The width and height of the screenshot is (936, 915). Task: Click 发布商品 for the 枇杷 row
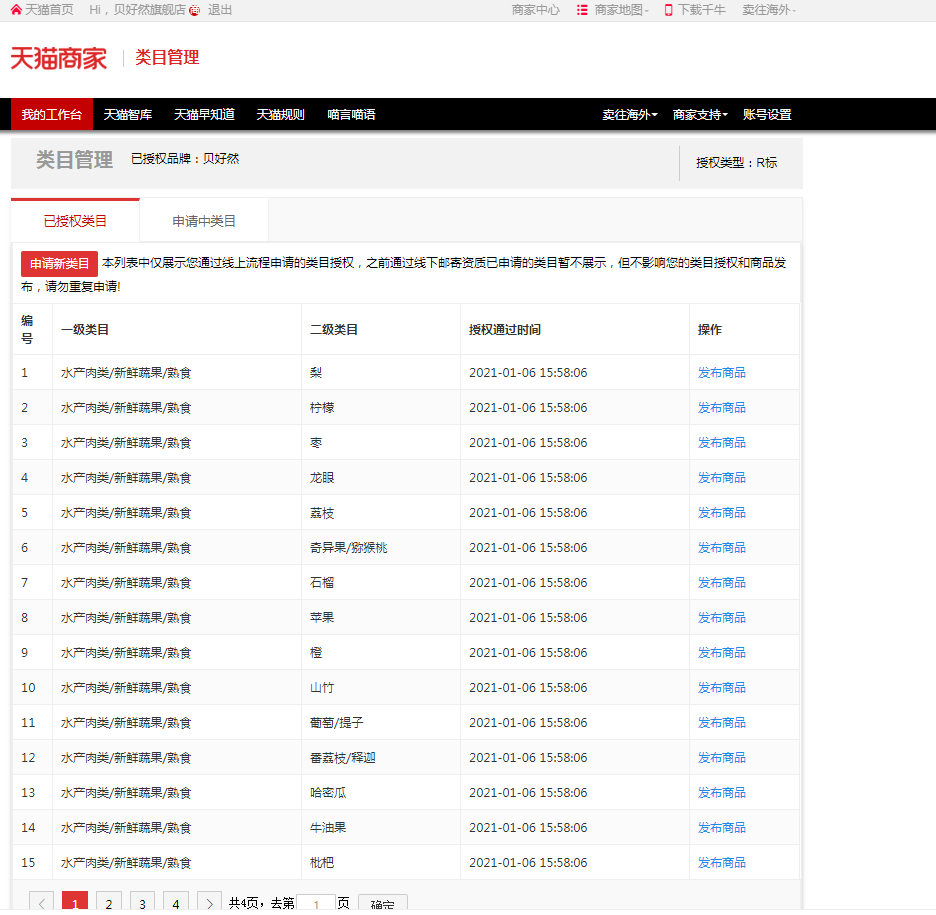[722, 862]
